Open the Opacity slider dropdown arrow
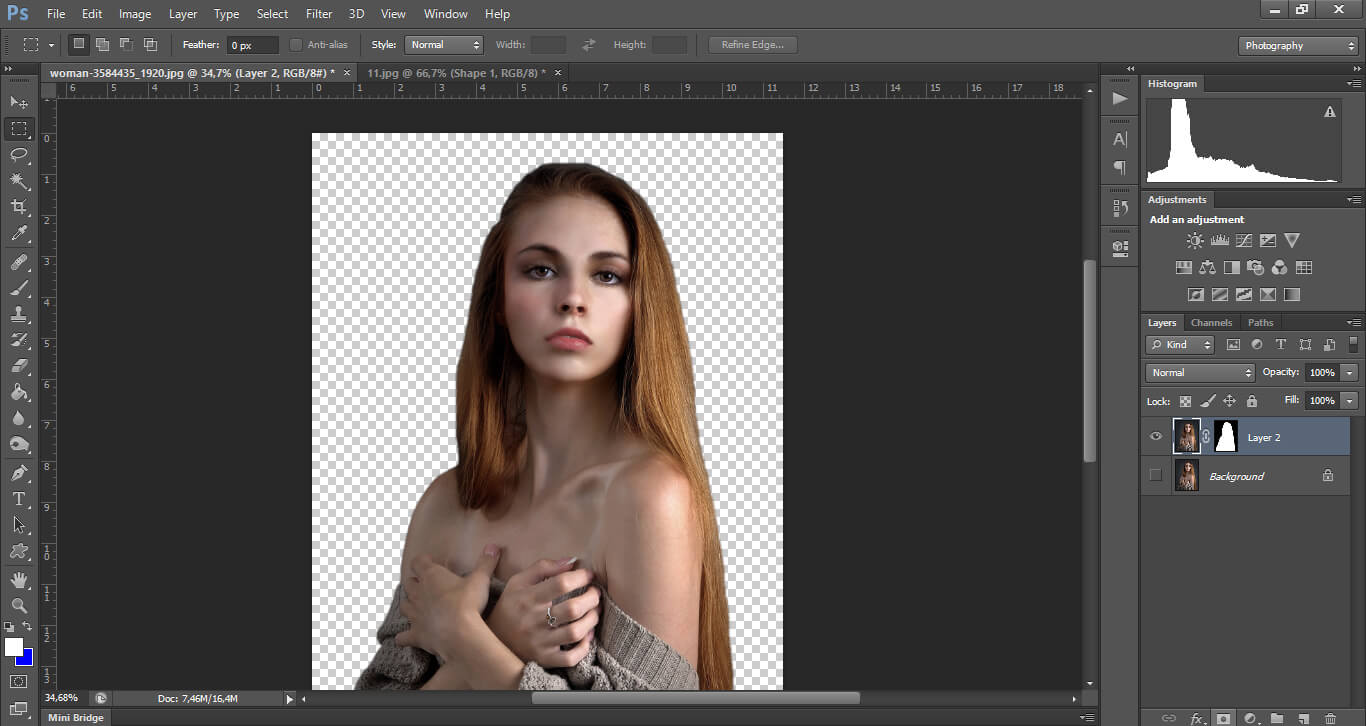This screenshot has width=1366, height=726. click(1350, 373)
